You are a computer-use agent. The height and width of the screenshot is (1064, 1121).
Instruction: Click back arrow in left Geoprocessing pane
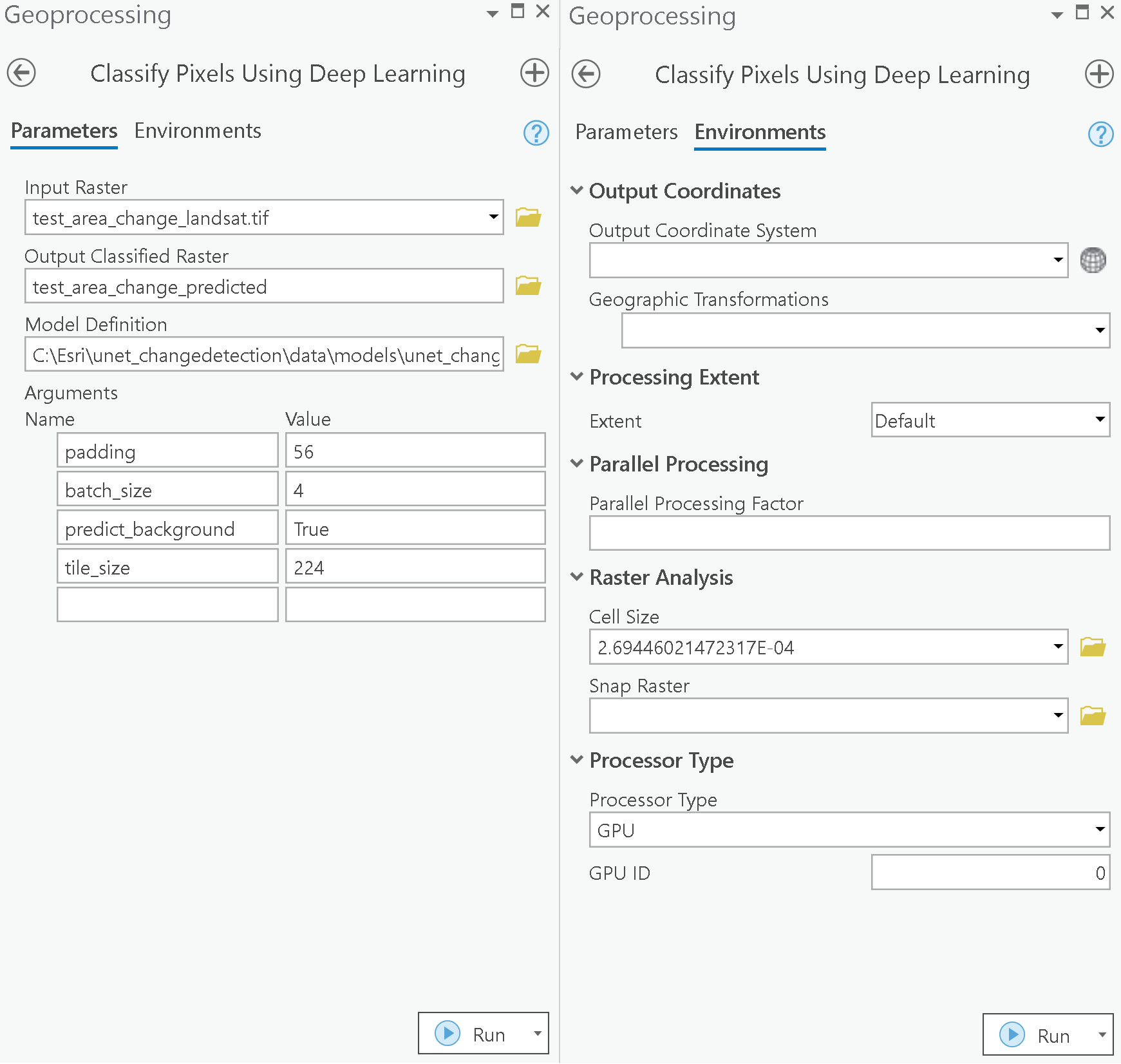point(21,73)
